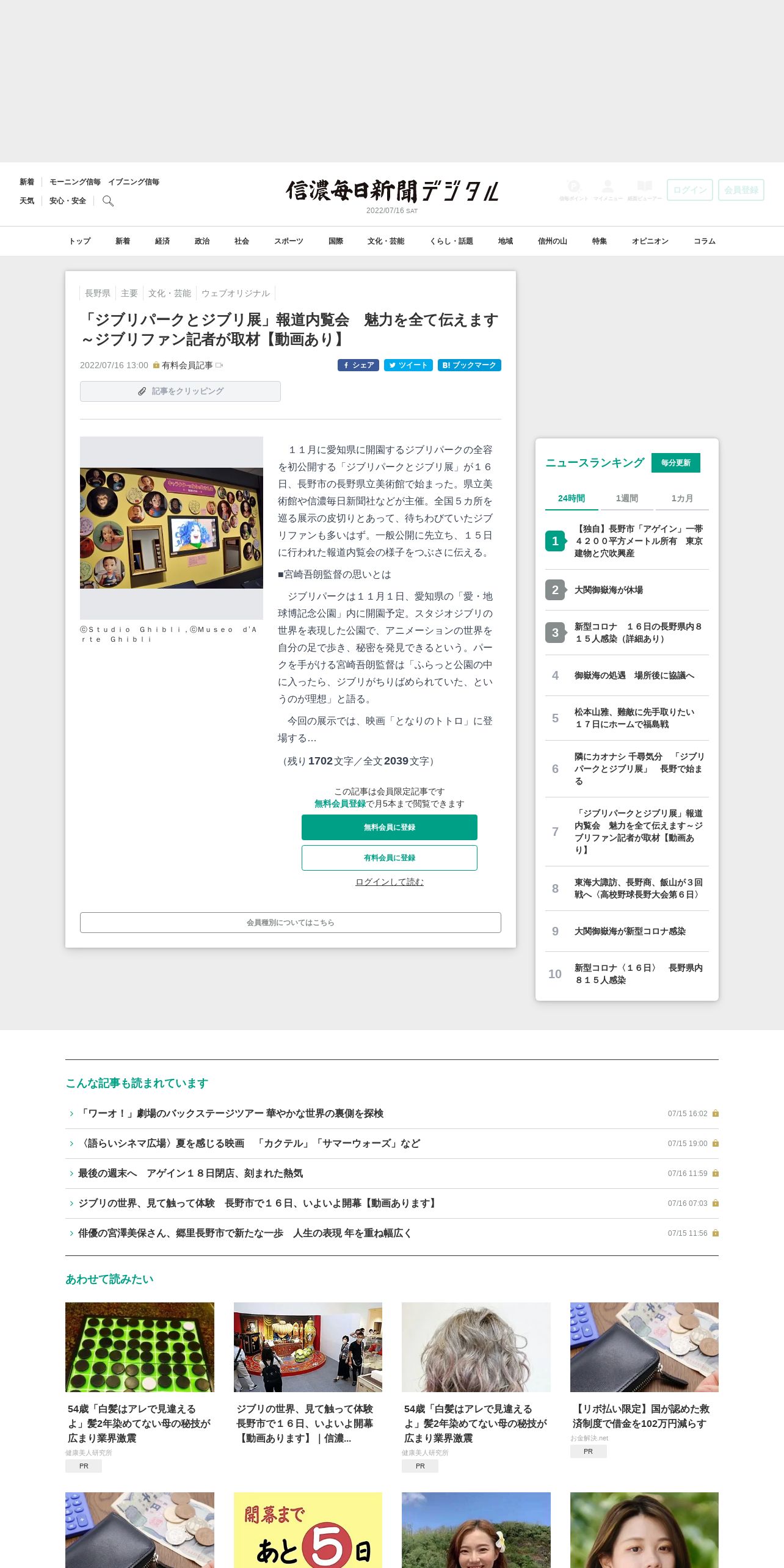Screen dimensions: 784x1568
Task: Click 安心・安全 header link
Action: pyautogui.click(x=68, y=201)
